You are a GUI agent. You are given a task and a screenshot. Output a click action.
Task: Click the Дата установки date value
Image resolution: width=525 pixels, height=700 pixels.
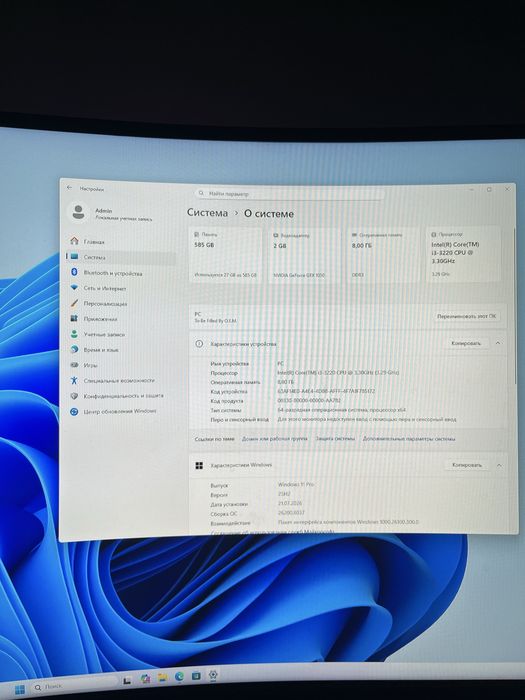290,504
